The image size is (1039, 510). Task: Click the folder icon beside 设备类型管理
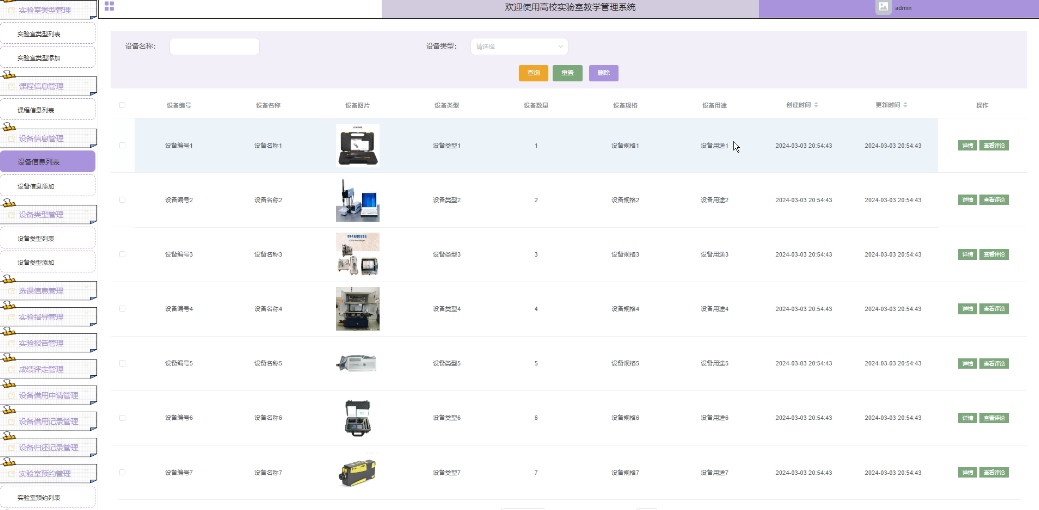pyautogui.click(x=11, y=215)
